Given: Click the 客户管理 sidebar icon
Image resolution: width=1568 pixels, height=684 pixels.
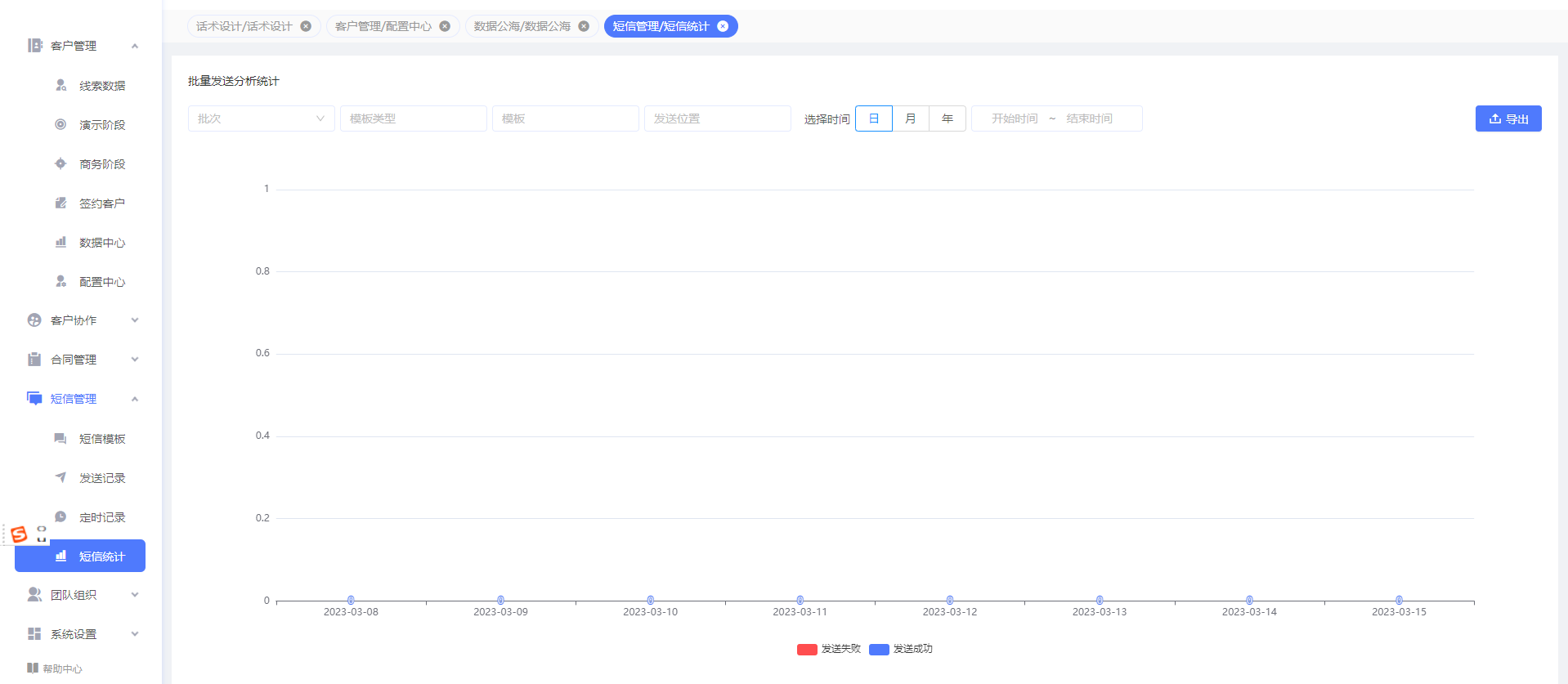Looking at the screenshot, I should click(34, 46).
